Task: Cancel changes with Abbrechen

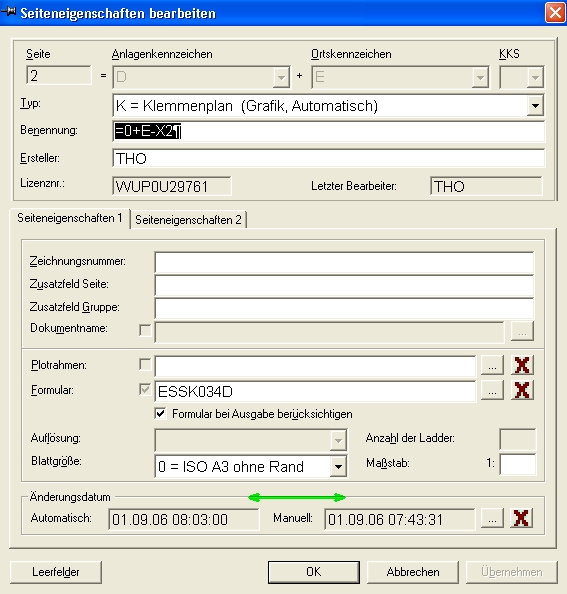Action: pos(413,572)
